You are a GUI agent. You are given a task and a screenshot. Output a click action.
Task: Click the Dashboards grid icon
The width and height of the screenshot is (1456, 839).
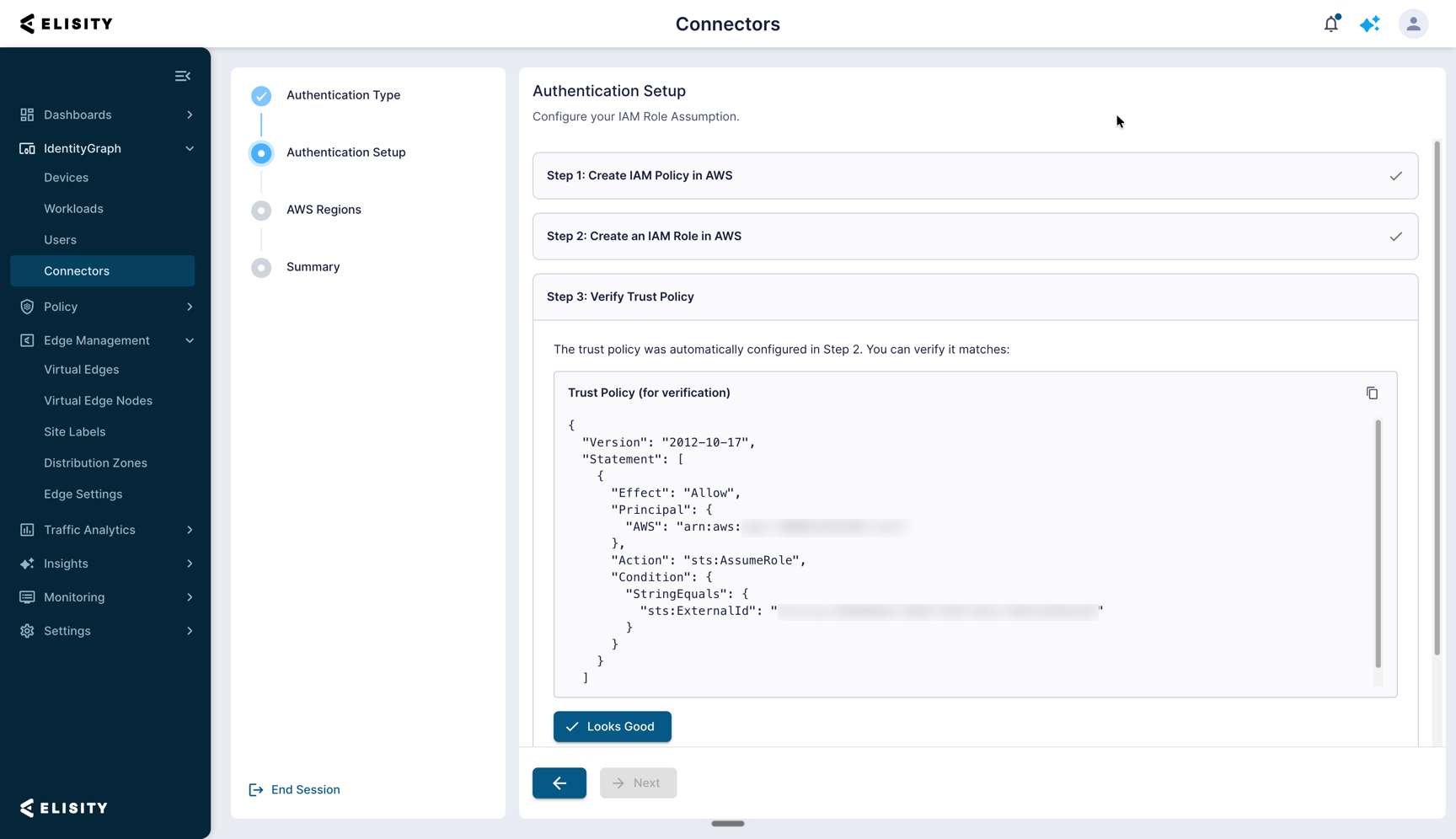coord(27,115)
